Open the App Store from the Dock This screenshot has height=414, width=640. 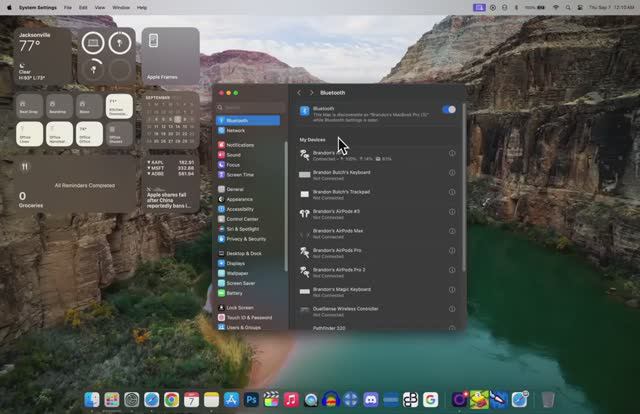tap(231, 400)
